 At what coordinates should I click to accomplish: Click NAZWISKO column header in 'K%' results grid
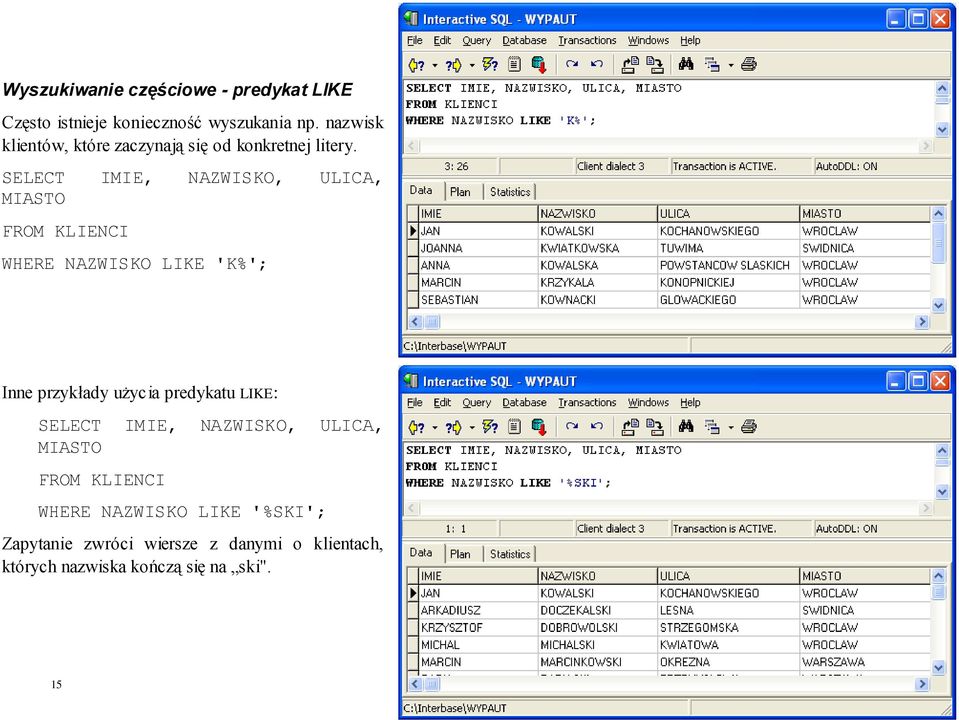[598, 213]
